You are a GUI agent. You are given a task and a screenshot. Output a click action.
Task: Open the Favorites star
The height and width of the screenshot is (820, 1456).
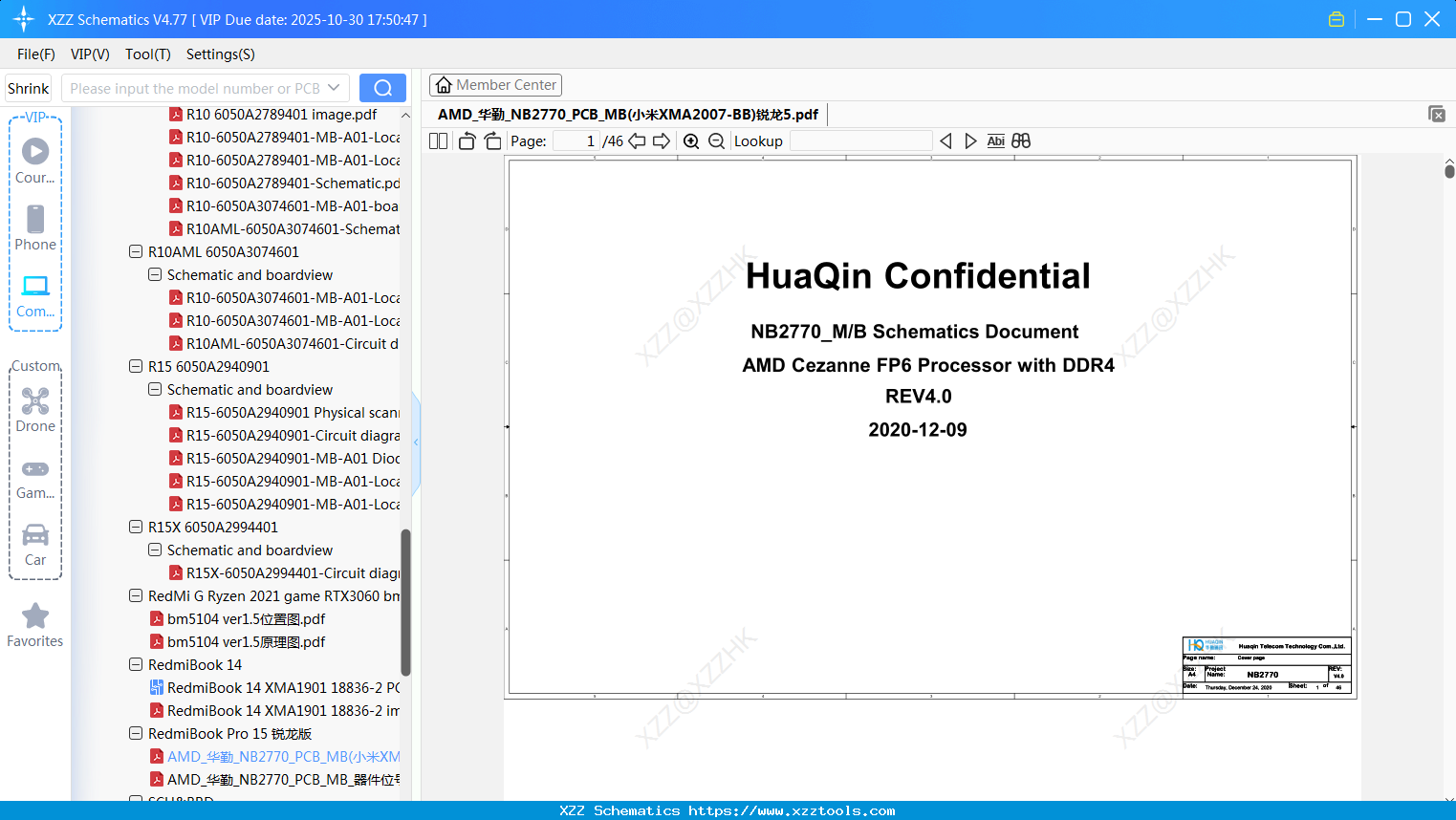(35, 625)
